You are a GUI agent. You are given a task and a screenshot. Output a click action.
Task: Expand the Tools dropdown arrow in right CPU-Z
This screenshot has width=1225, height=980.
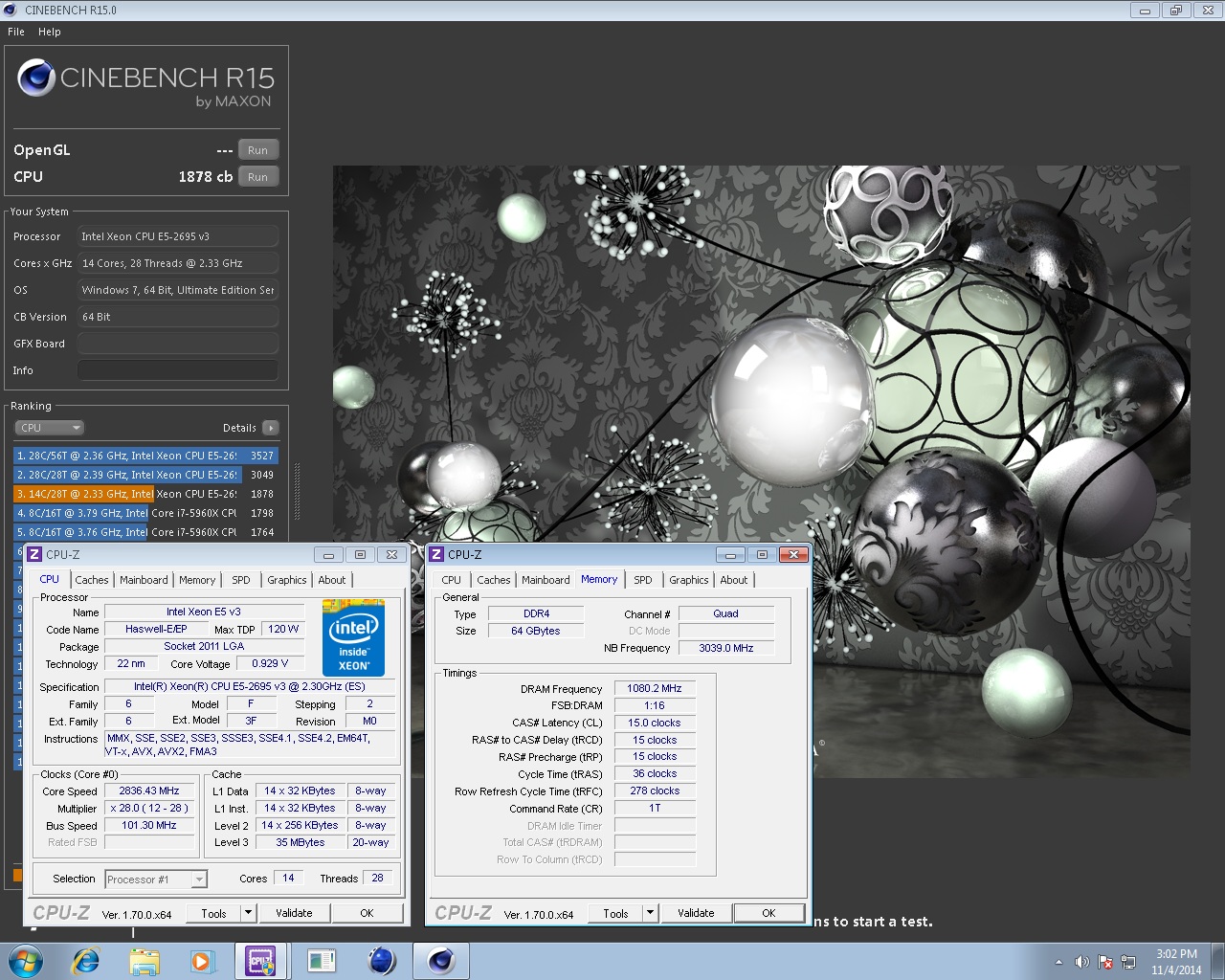click(650, 913)
